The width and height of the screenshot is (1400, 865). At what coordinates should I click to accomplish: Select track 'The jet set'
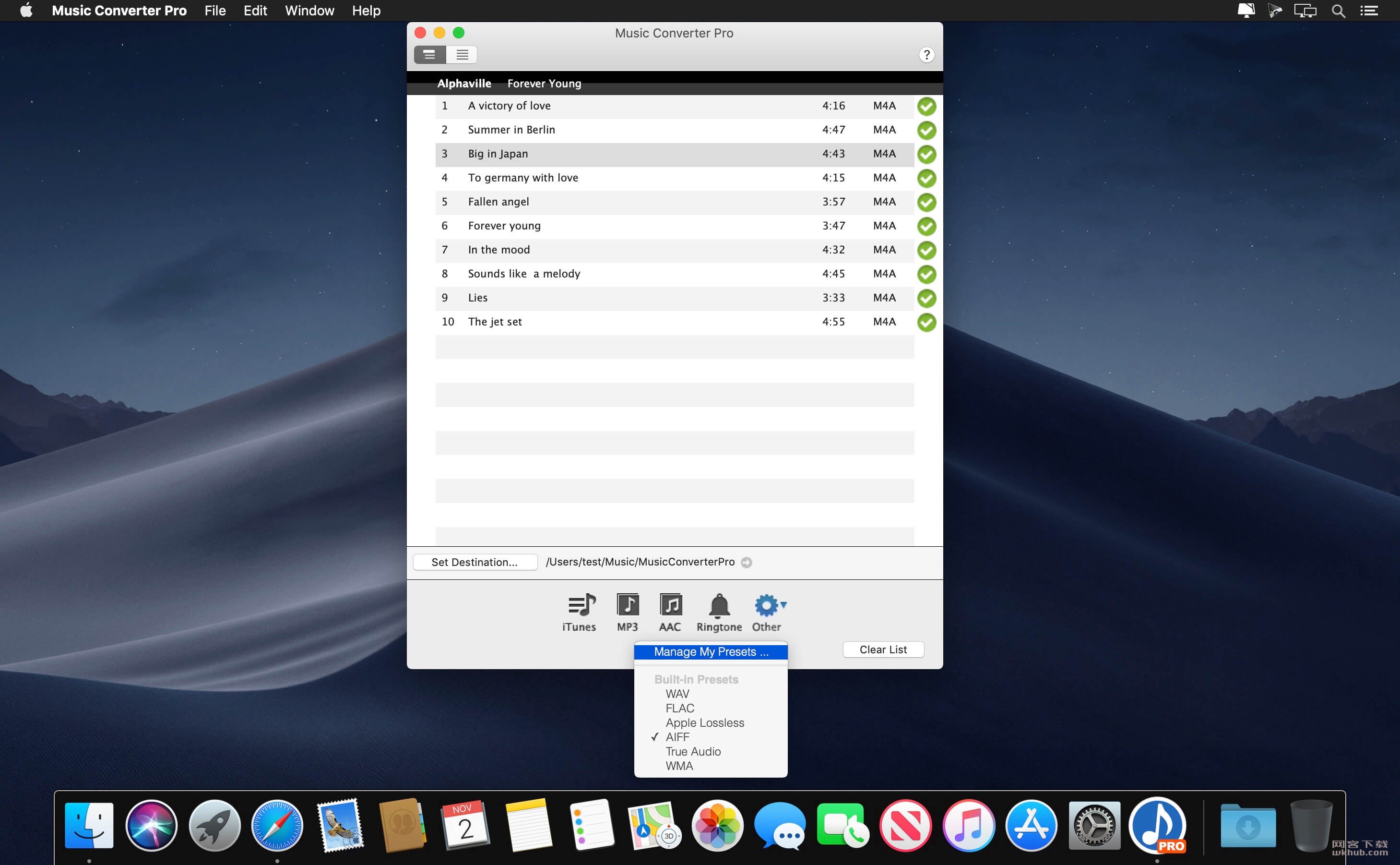(x=675, y=323)
